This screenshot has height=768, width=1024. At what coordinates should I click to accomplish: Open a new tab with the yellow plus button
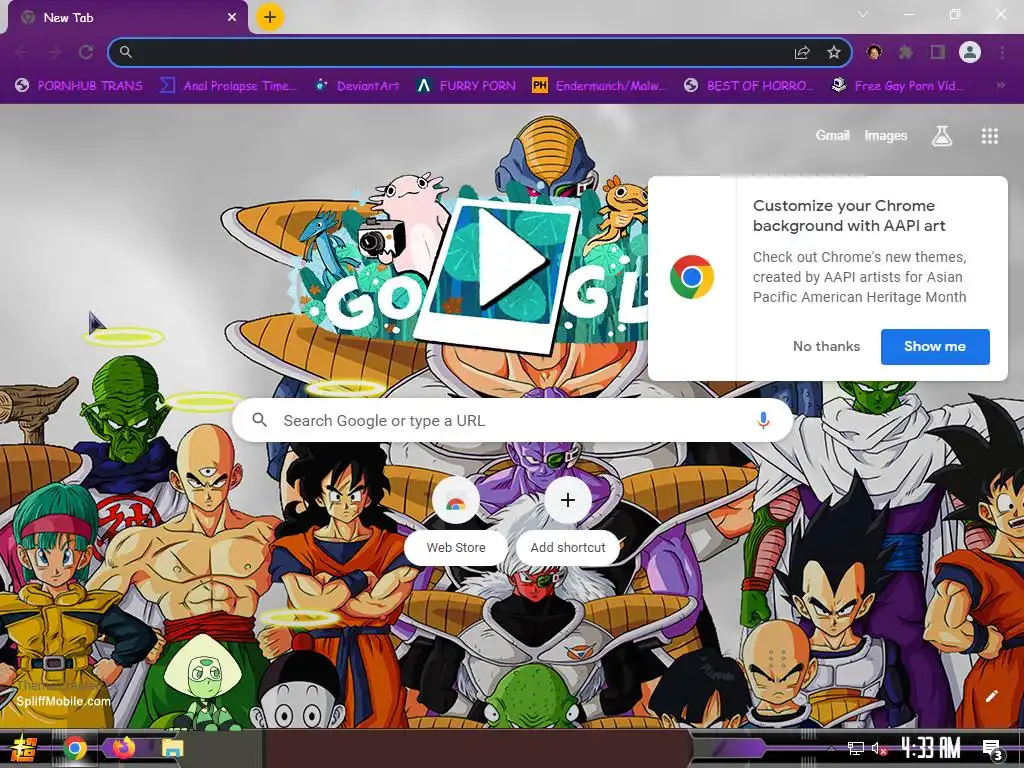pos(270,17)
